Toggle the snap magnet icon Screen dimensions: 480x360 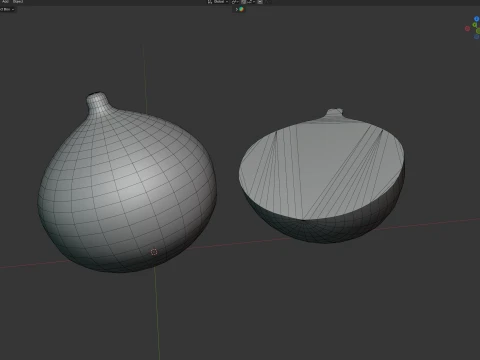coord(243,2)
